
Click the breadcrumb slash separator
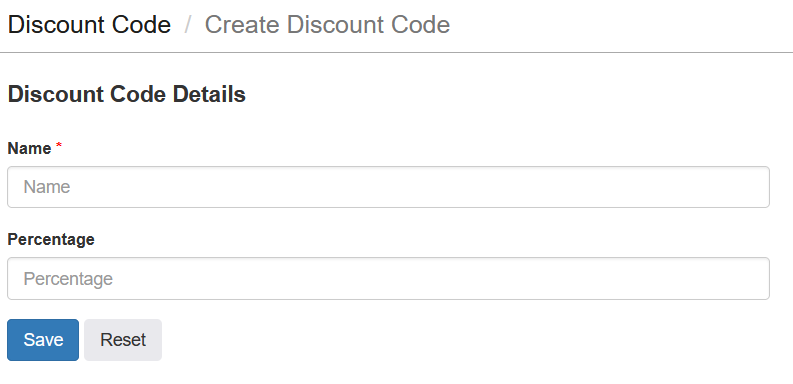pyautogui.click(x=188, y=25)
